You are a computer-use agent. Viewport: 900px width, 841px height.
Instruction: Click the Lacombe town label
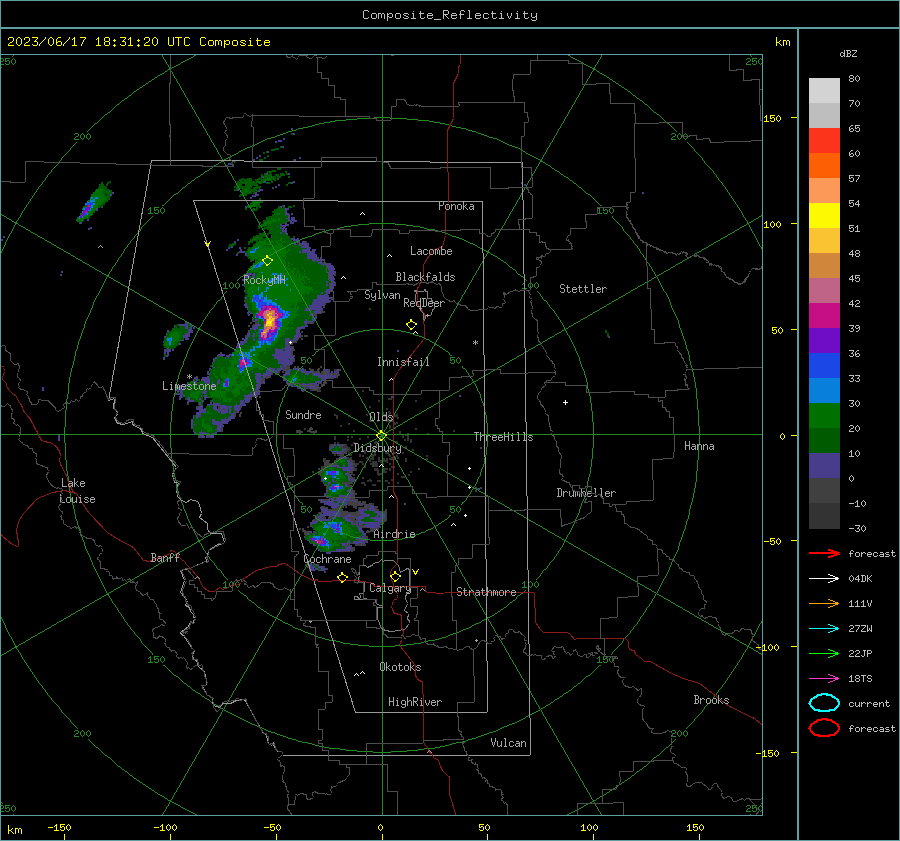tap(431, 251)
